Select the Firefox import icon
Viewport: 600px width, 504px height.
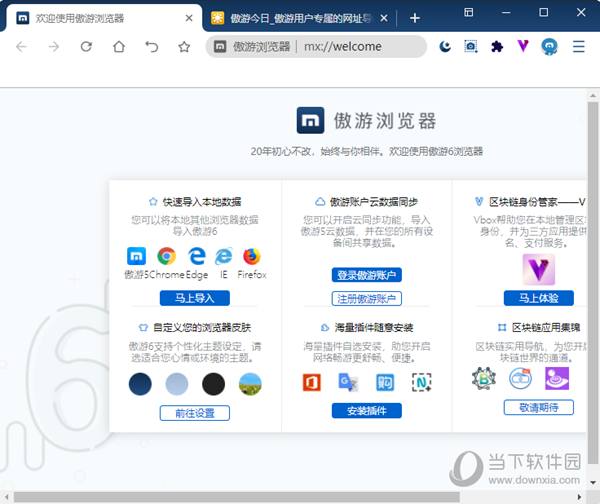(252, 256)
